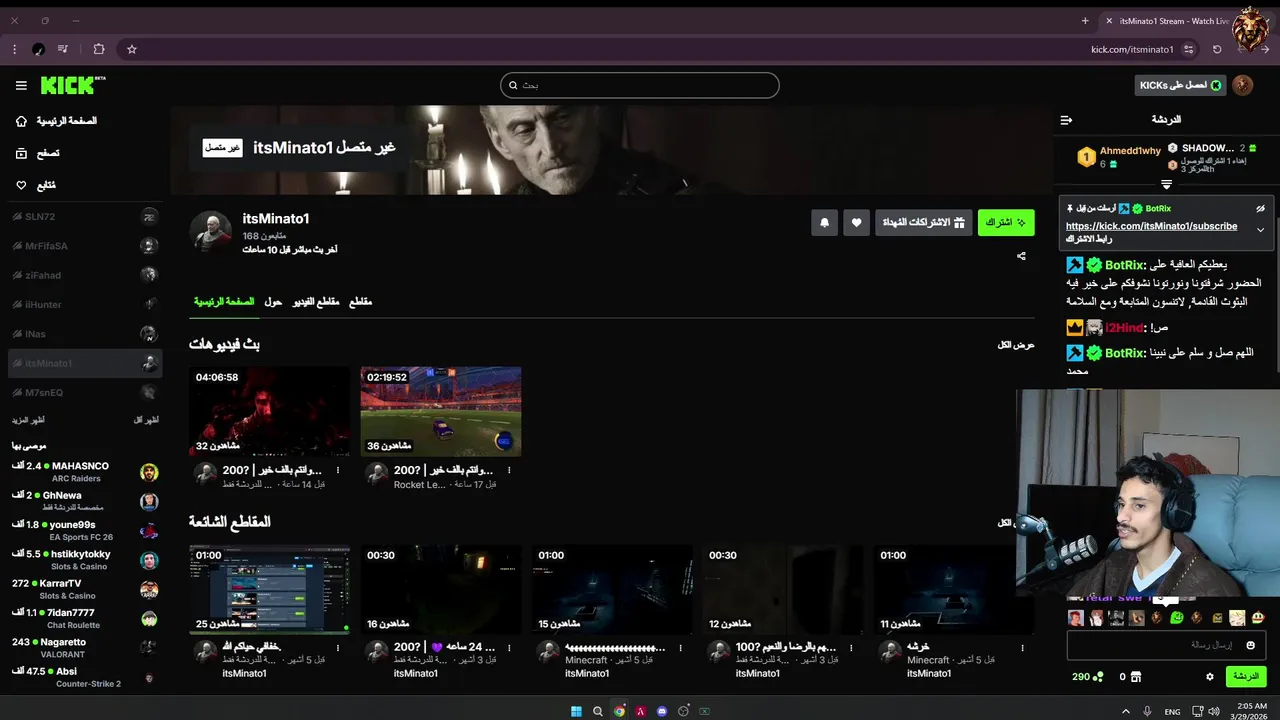Open the user profile avatar in the top bar
The image size is (1280, 720).
tap(1243, 85)
